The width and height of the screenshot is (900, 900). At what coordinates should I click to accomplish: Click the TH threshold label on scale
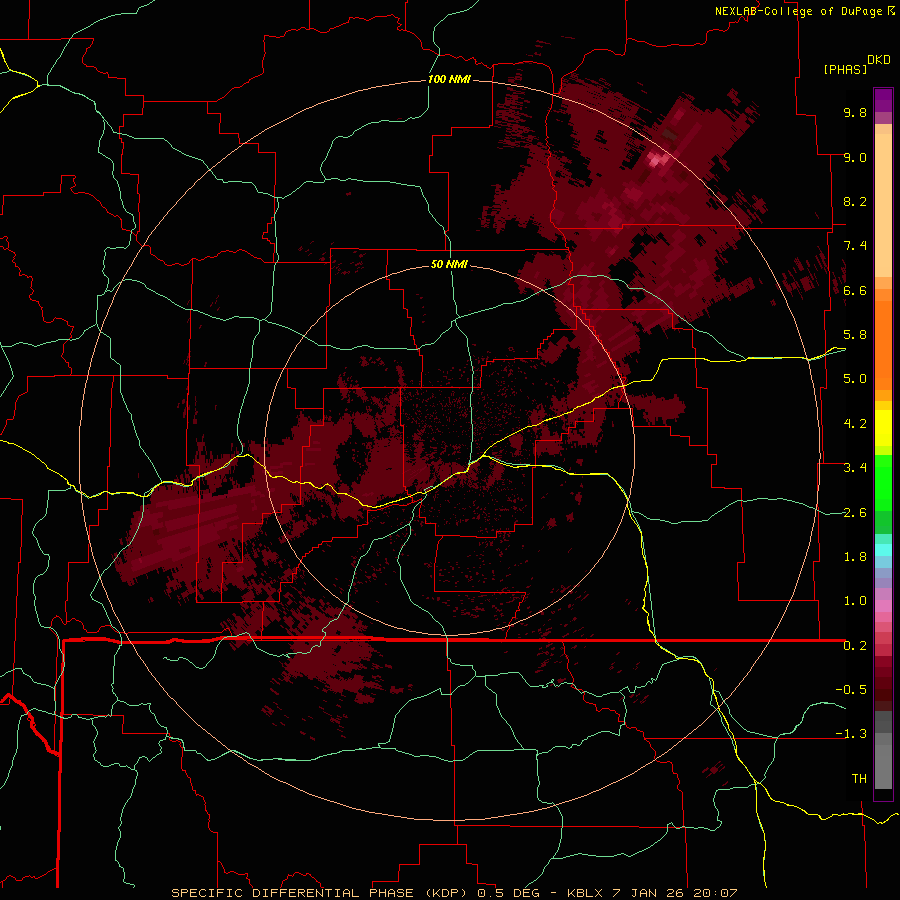(x=859, y=779)
